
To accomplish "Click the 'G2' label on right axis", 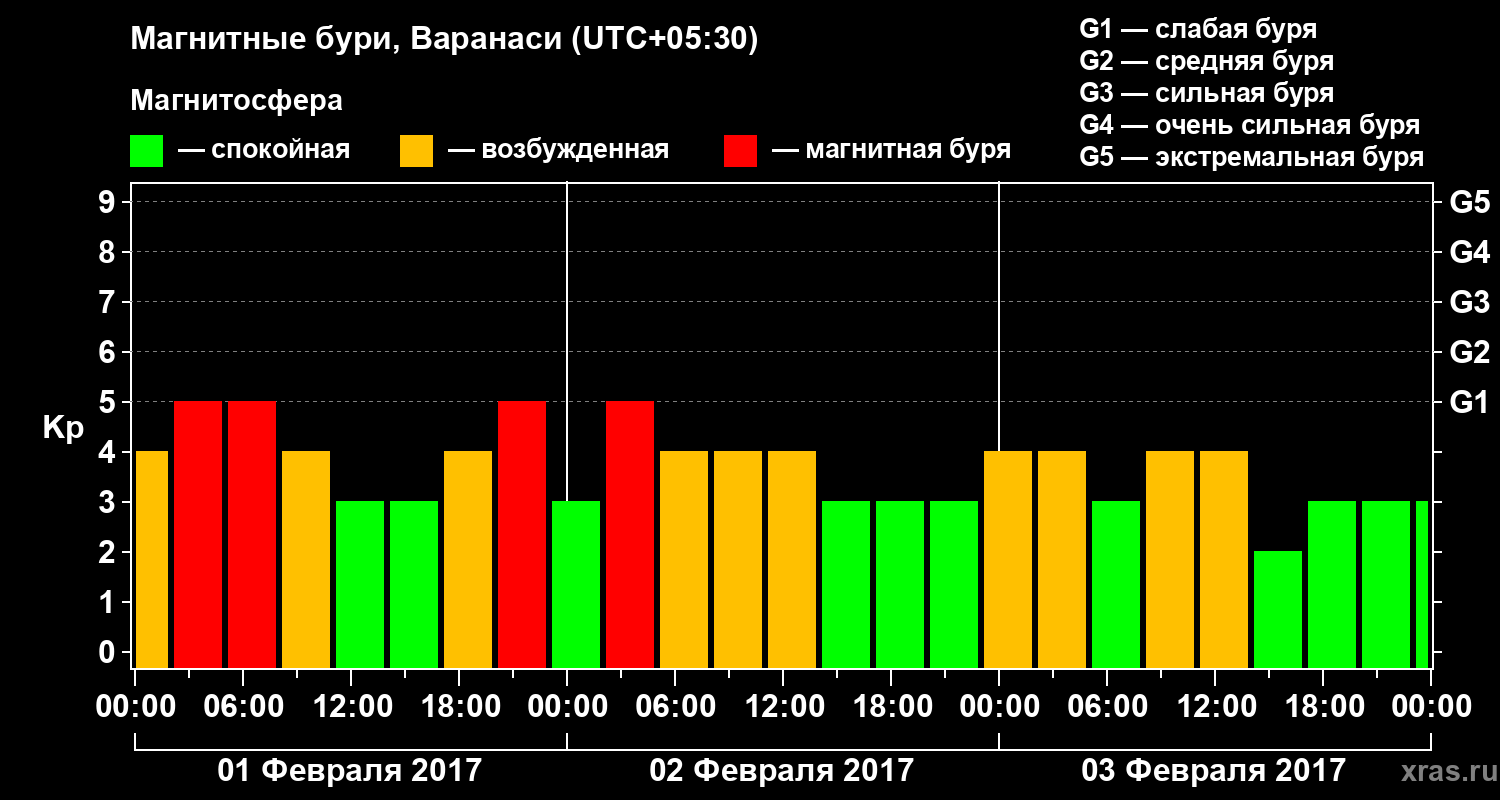I will click(1469, 352).
